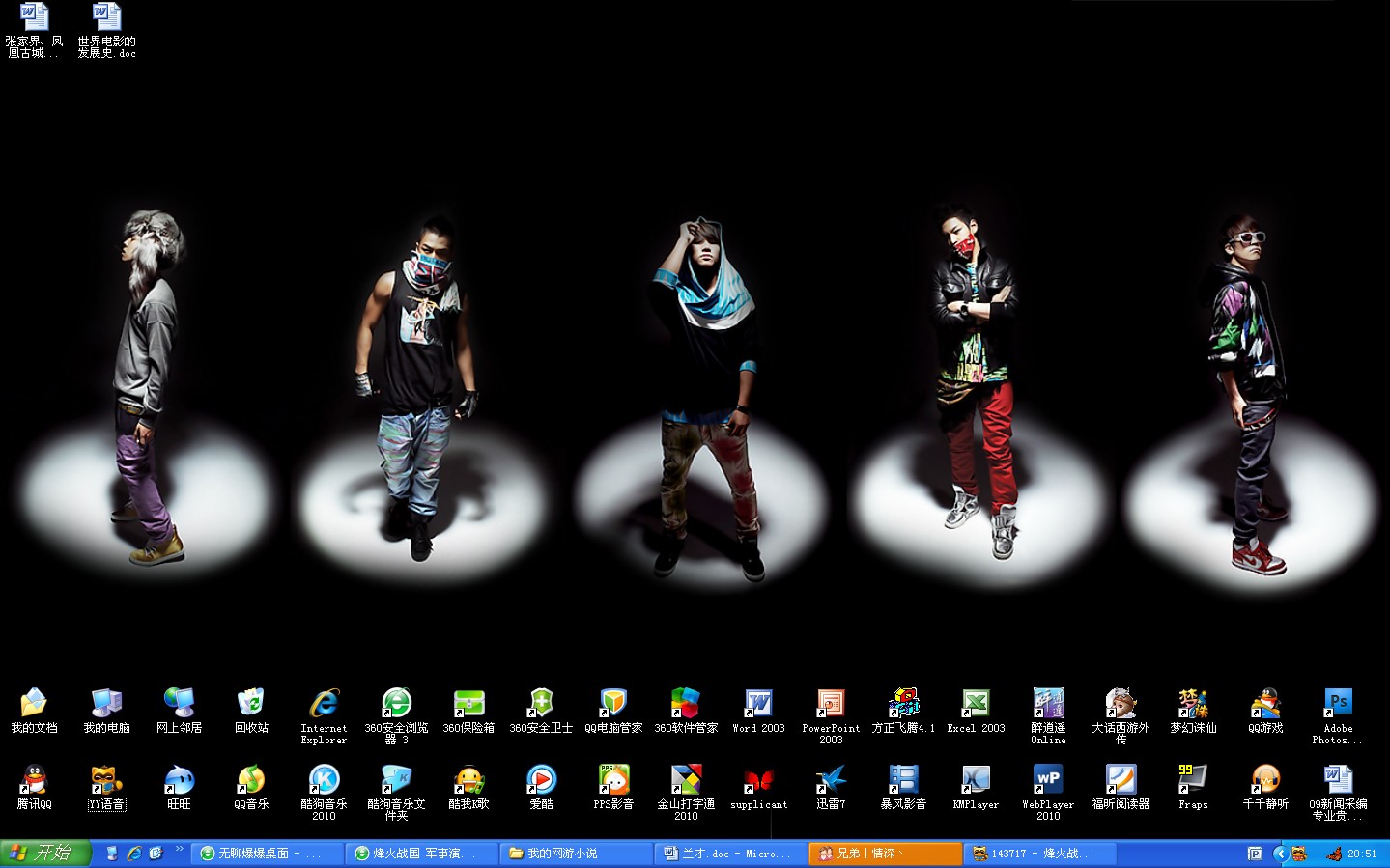Switch to 烽火战国 军事演 taskbar window

click(422, 854)
